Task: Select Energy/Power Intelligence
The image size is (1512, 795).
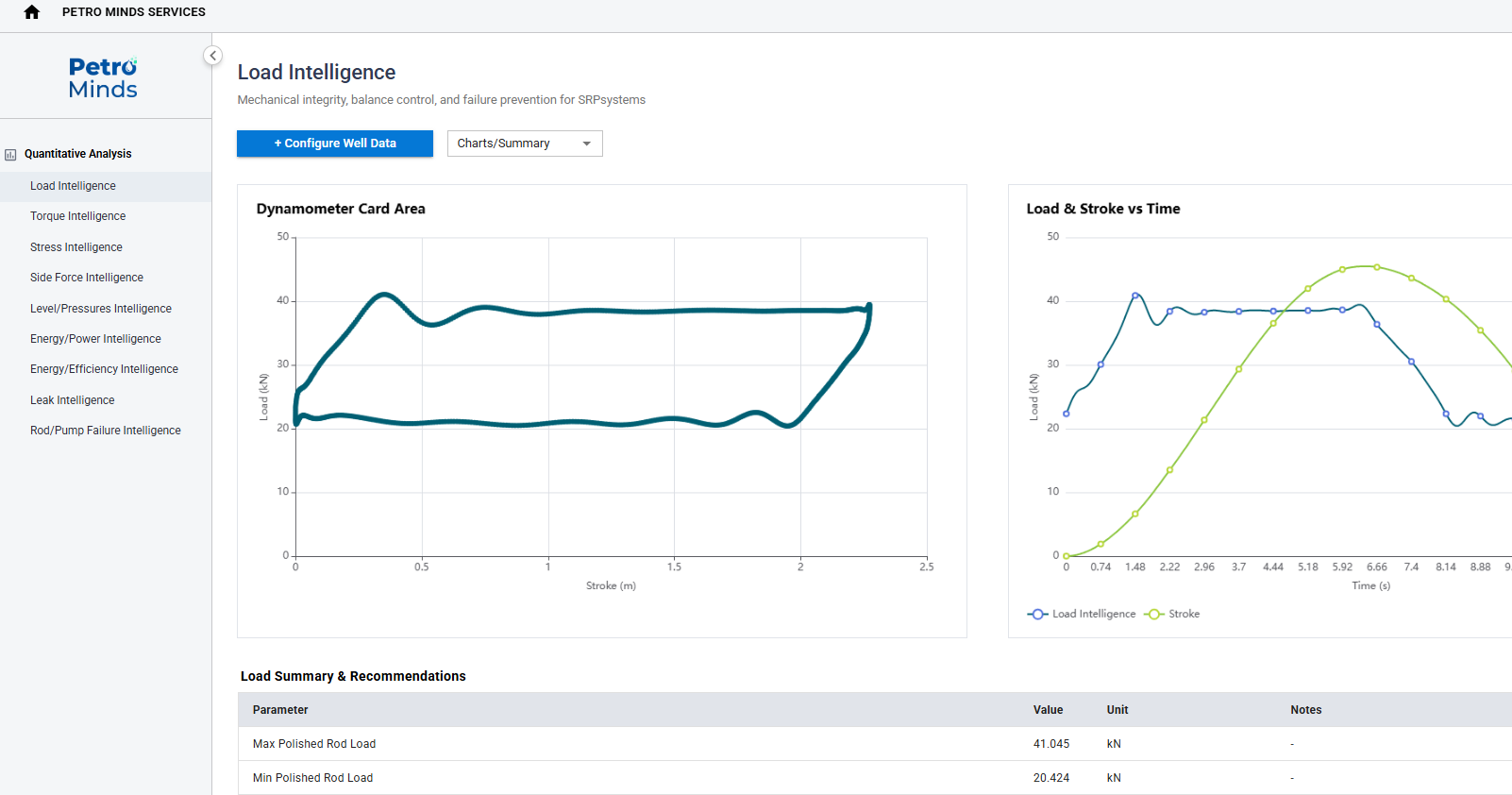Action: pyautogui.click(x=95, y=339)
